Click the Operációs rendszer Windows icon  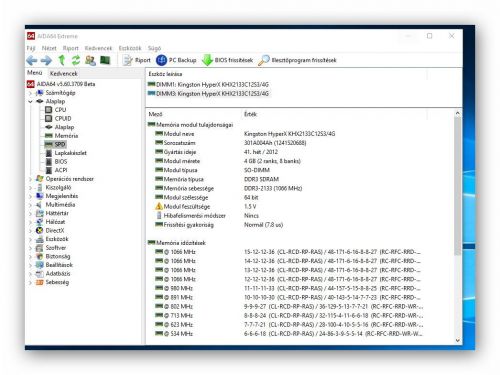point(40,179)
